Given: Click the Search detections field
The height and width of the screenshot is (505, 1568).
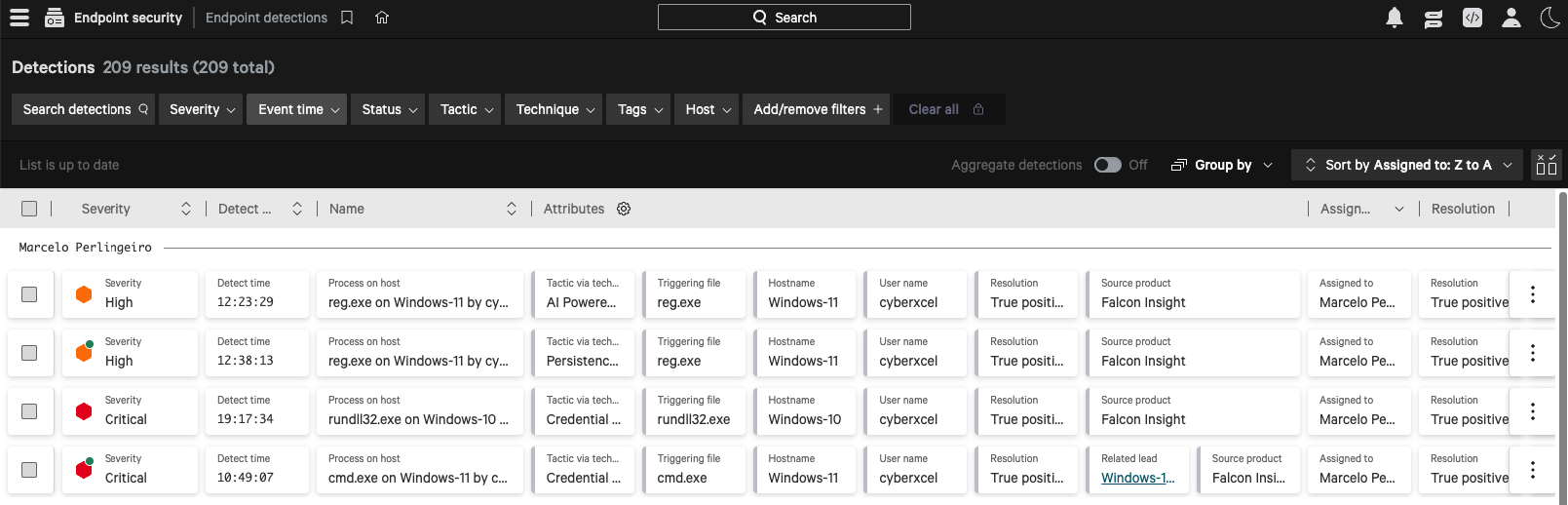Looking at the screenshot, I should point(85,109).
